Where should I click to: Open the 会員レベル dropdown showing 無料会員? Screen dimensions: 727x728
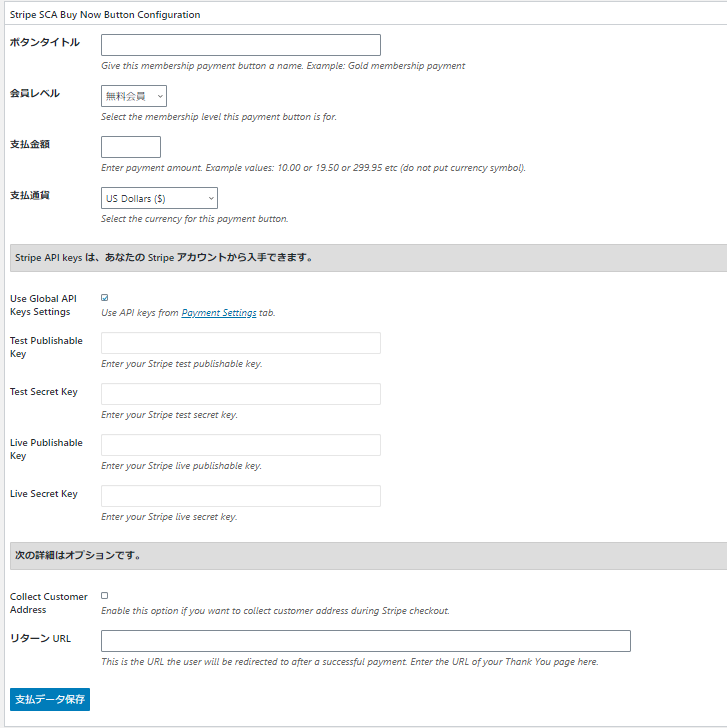[134, 96]
